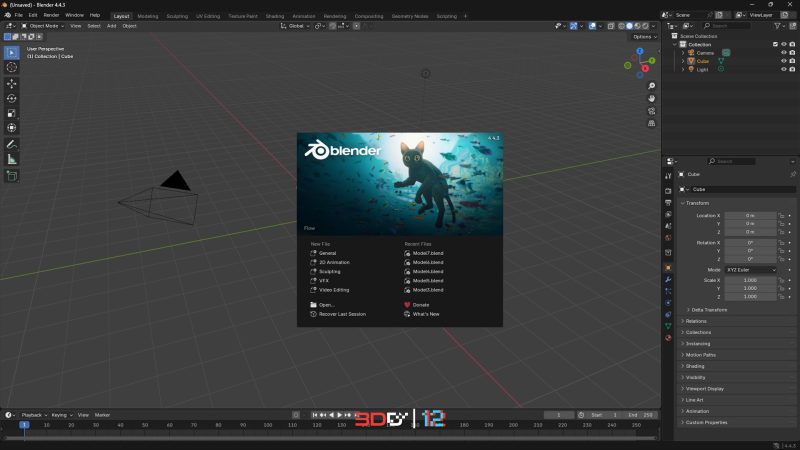Screen dimensions: 800x450
Task: Open recent file Model7.blend
Action: coord(428,254)
